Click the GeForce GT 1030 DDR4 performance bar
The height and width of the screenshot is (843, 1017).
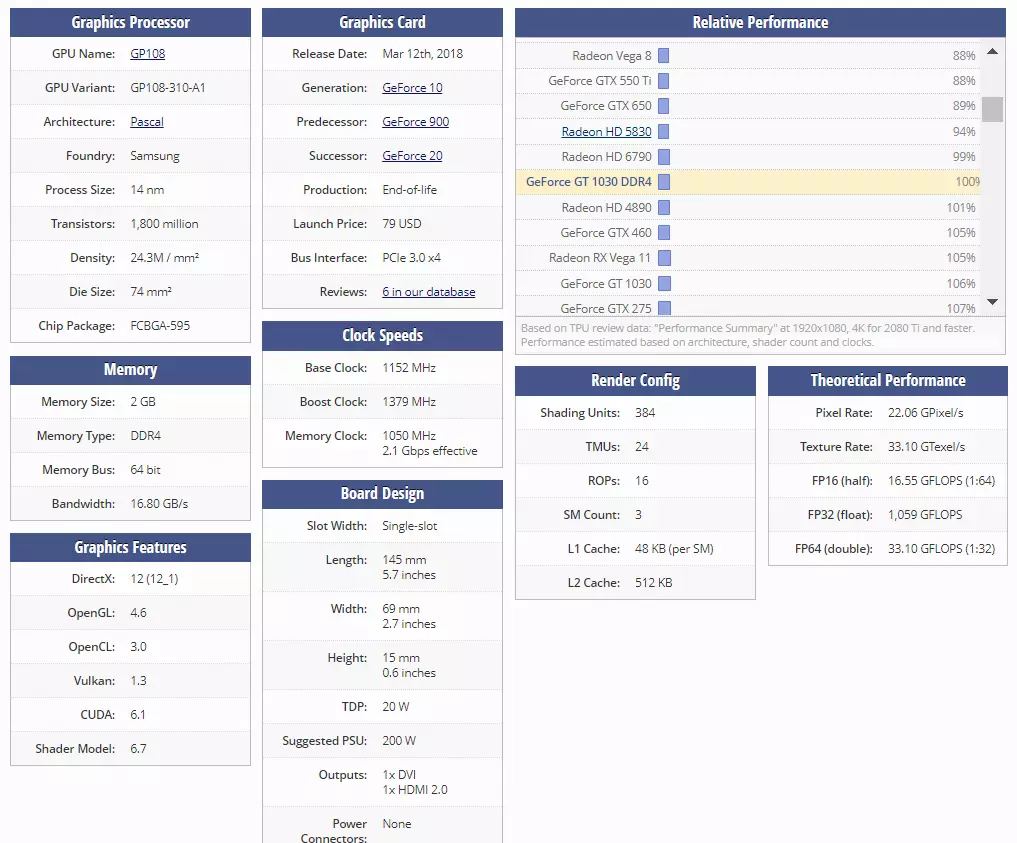click(664, 182)
